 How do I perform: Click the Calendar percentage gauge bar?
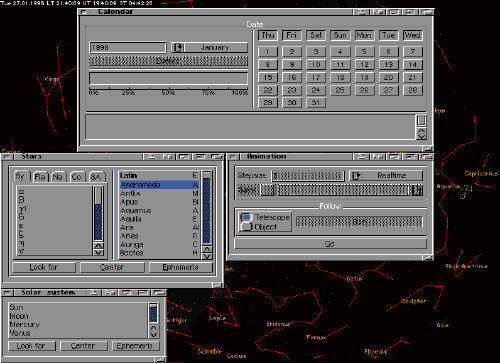[x=169, y=79]
